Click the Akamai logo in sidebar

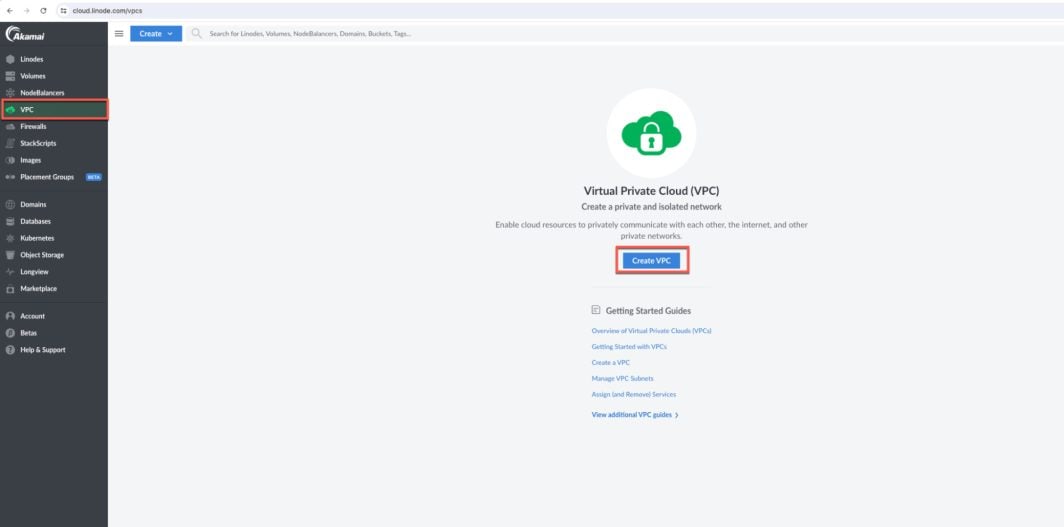[25, 34]
